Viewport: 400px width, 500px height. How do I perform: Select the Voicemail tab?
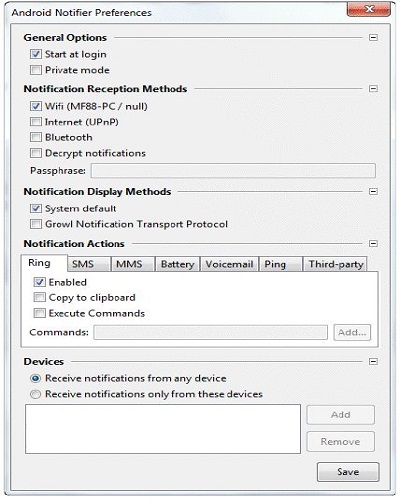tap(229, 264)
